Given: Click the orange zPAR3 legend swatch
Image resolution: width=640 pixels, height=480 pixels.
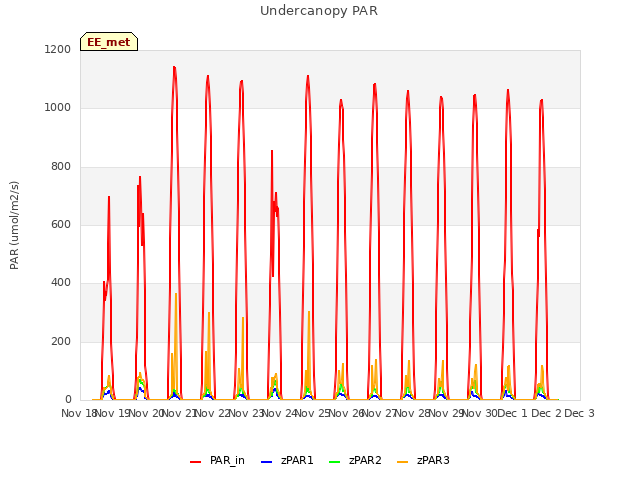Looking at the screenshot, I should click(402, 462).
